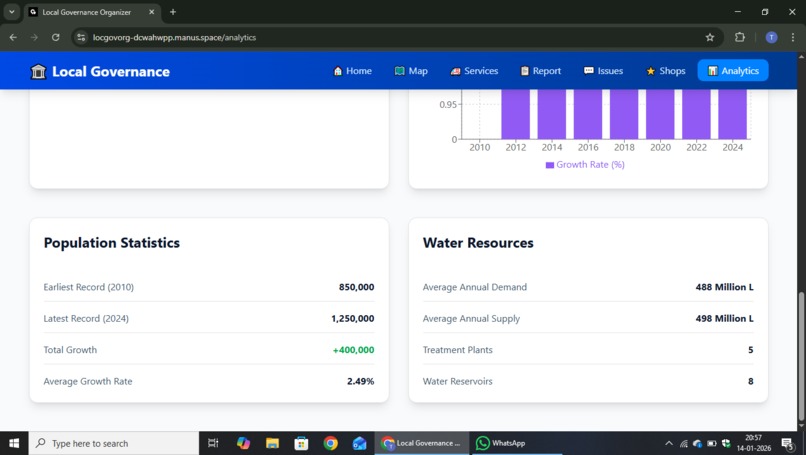Toggle Growth Rate (%) legend entry
This screenshot has width=806, height=455.
[x=585, y=165]
